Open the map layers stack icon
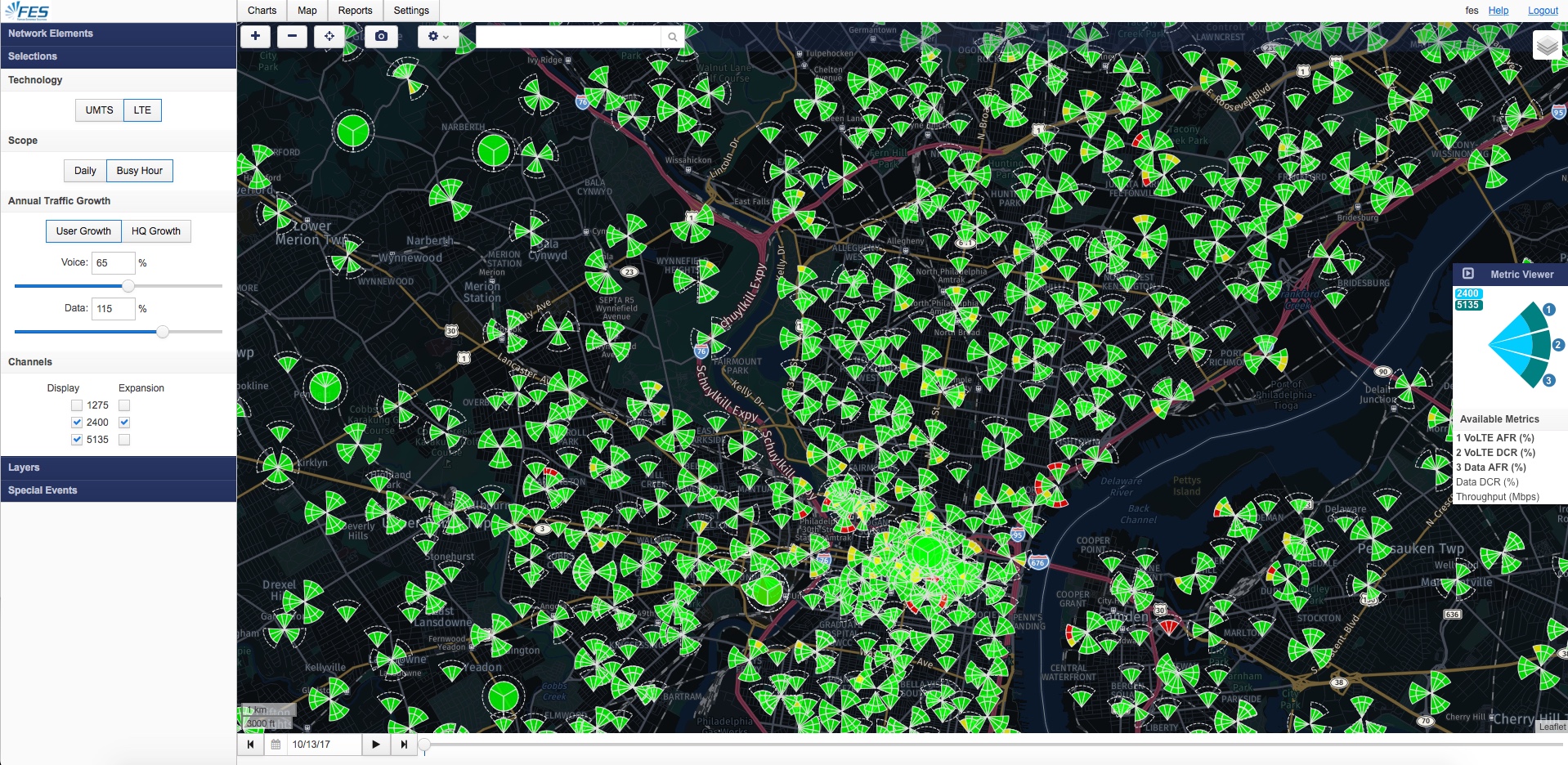The width and height of the screenshot is (1568, 765). click(1548, 46)
